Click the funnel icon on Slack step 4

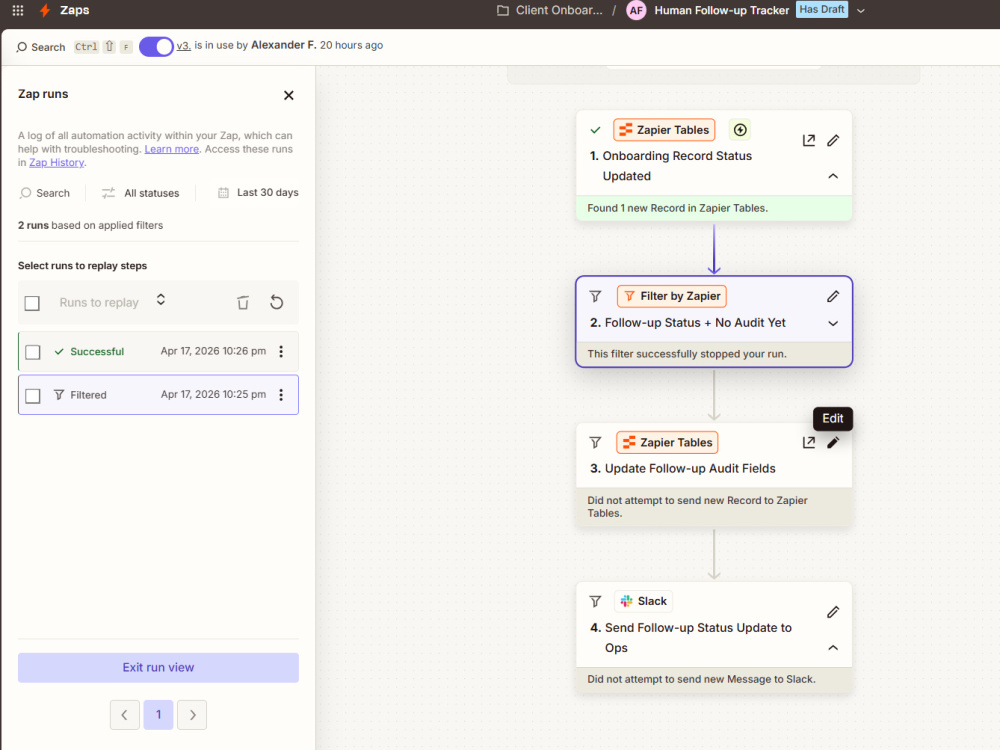point(595,601)
